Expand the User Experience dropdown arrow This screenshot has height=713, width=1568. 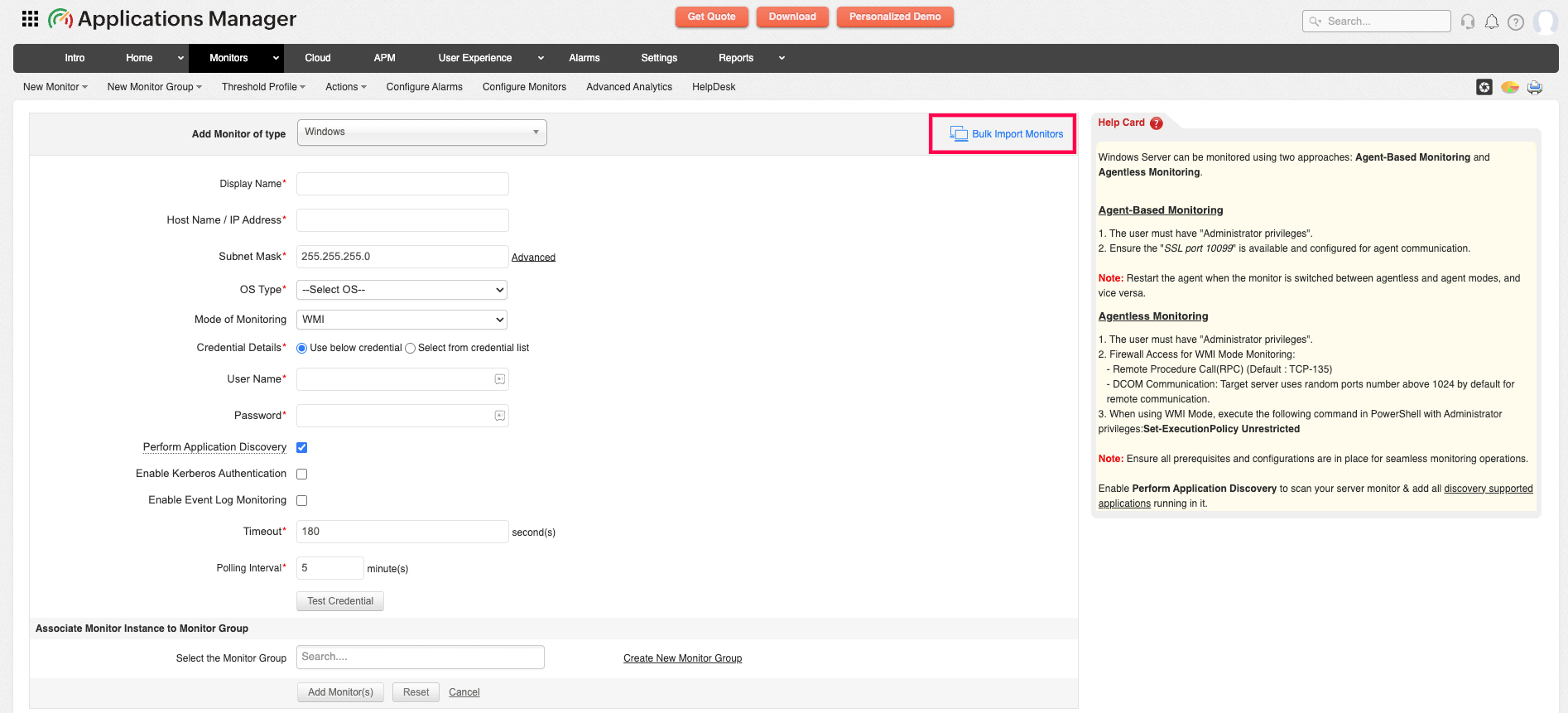pos(541,58)
